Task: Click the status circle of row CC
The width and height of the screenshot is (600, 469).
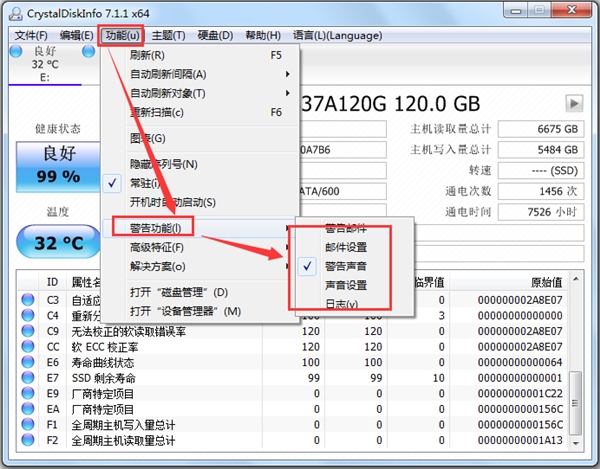Action: click(x=28, y=347)
